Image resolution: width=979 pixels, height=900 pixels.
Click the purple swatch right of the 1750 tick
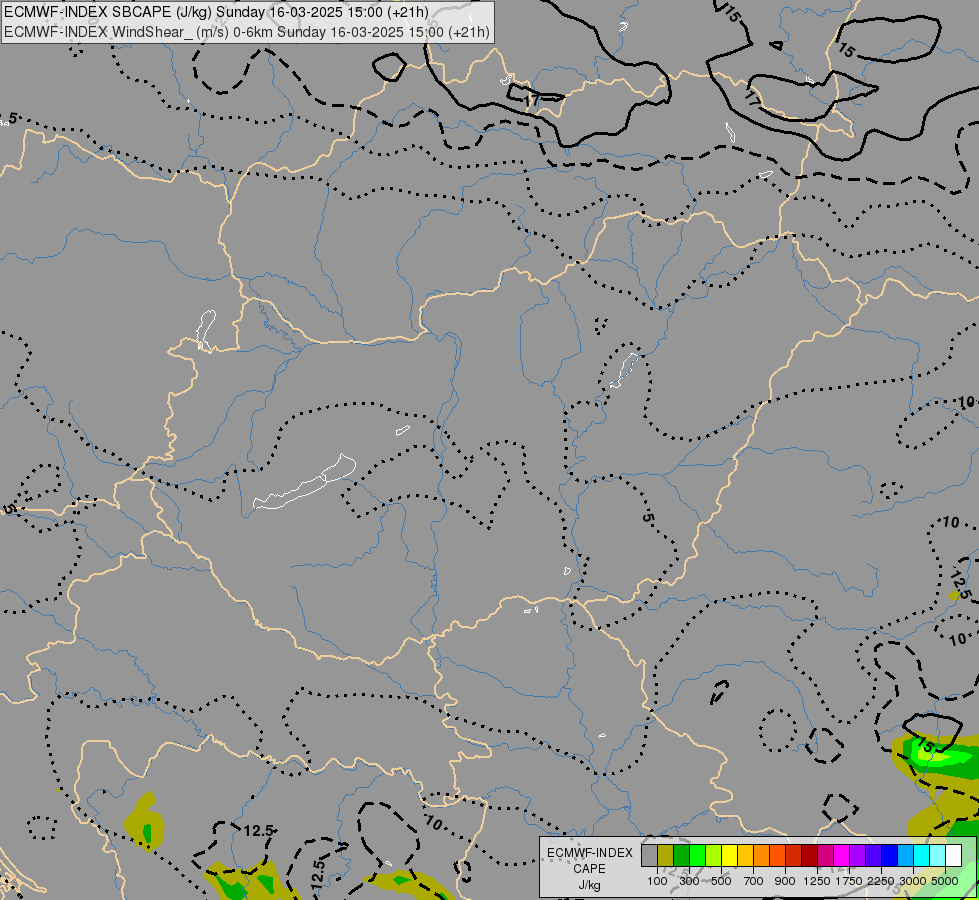(x=858, y=856)
